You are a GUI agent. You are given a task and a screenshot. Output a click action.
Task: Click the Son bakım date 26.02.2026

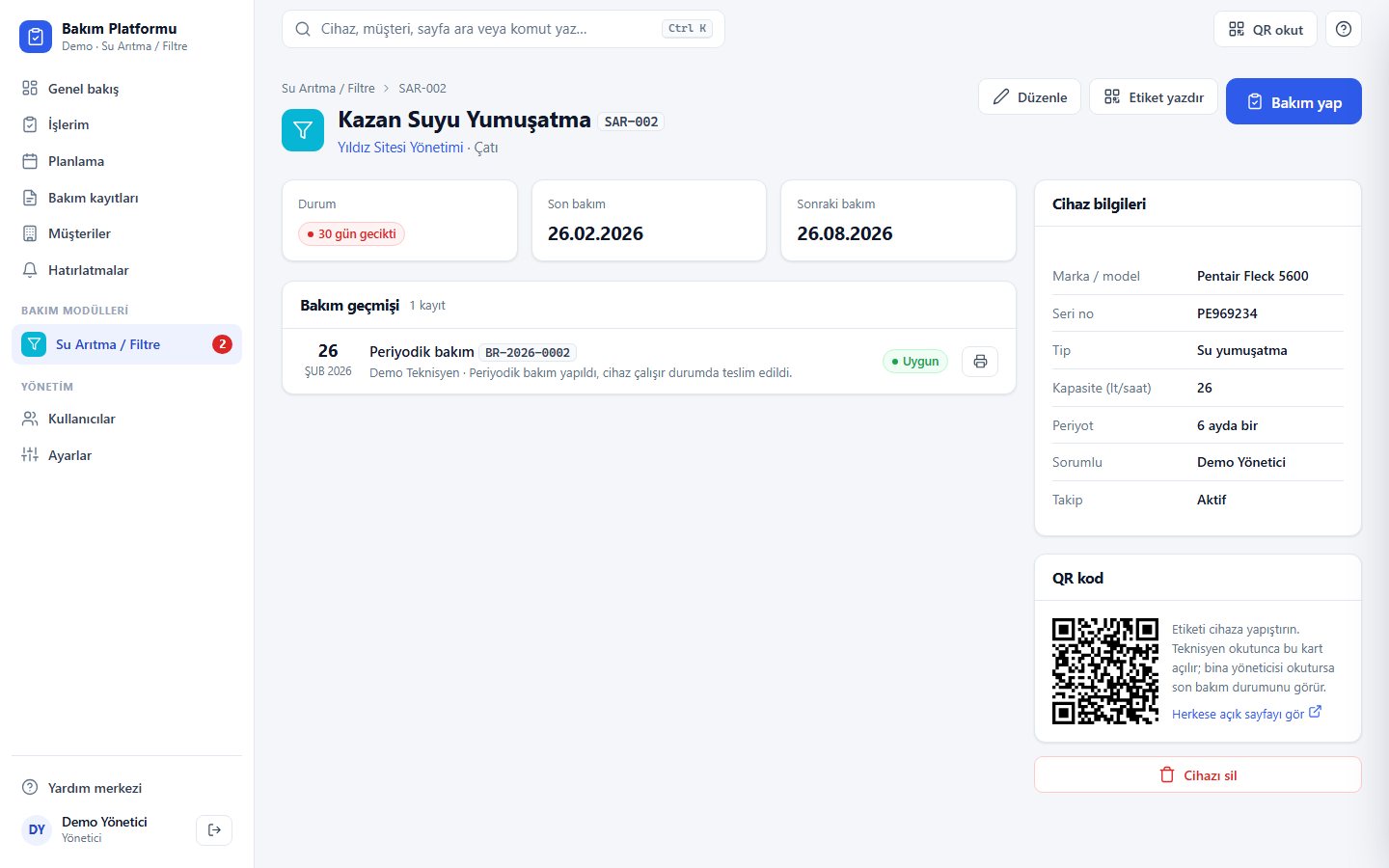595,233
